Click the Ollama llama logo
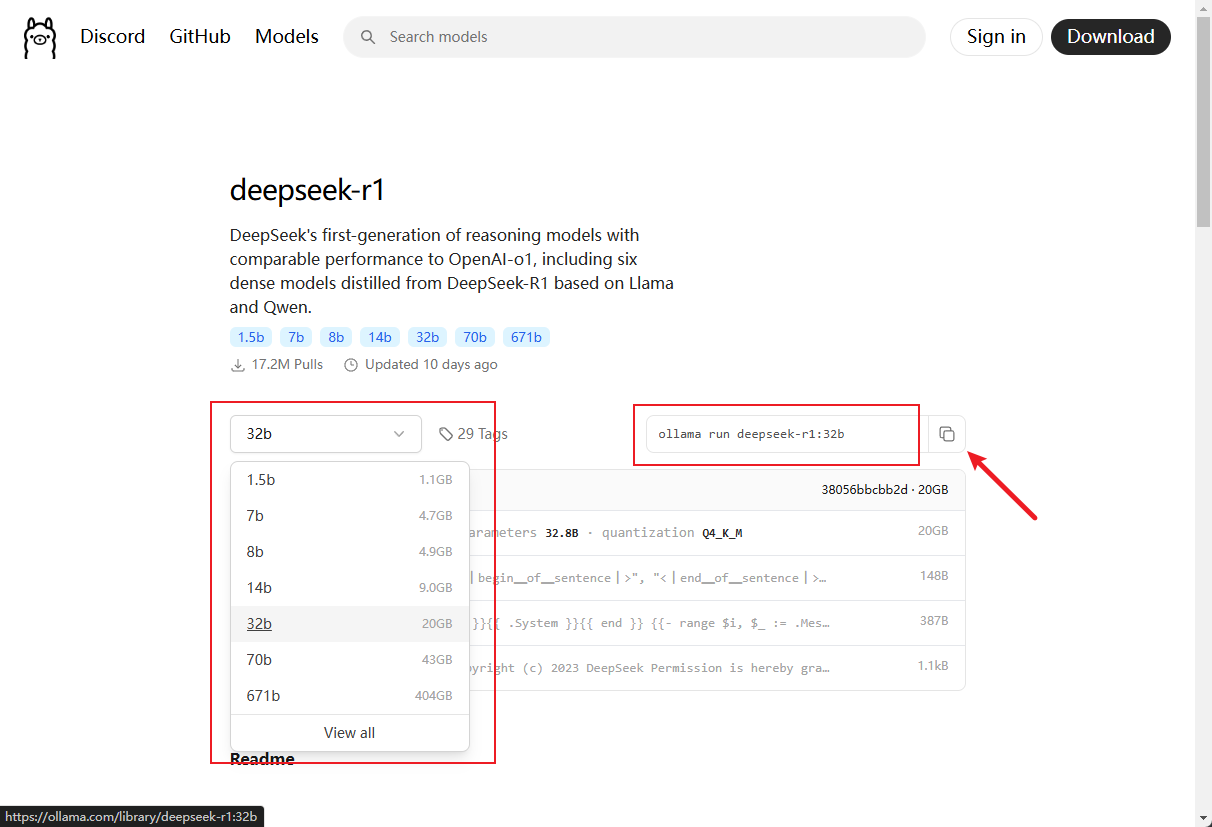The image size is (1212, 827). click(x=40, y=37)
